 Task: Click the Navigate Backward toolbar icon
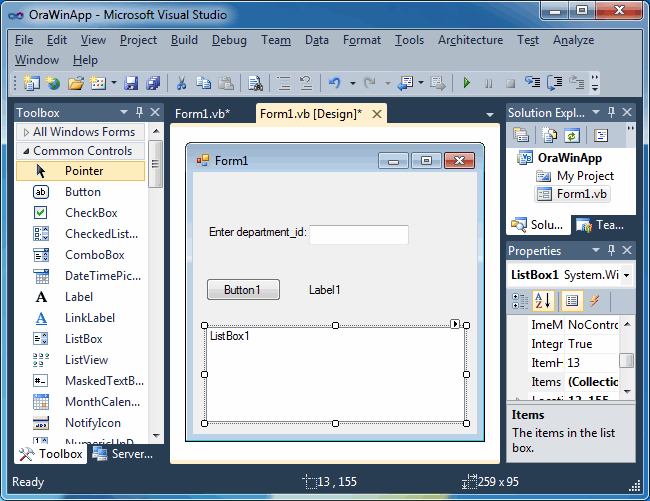pyautogui.click(x=405, y=83)
